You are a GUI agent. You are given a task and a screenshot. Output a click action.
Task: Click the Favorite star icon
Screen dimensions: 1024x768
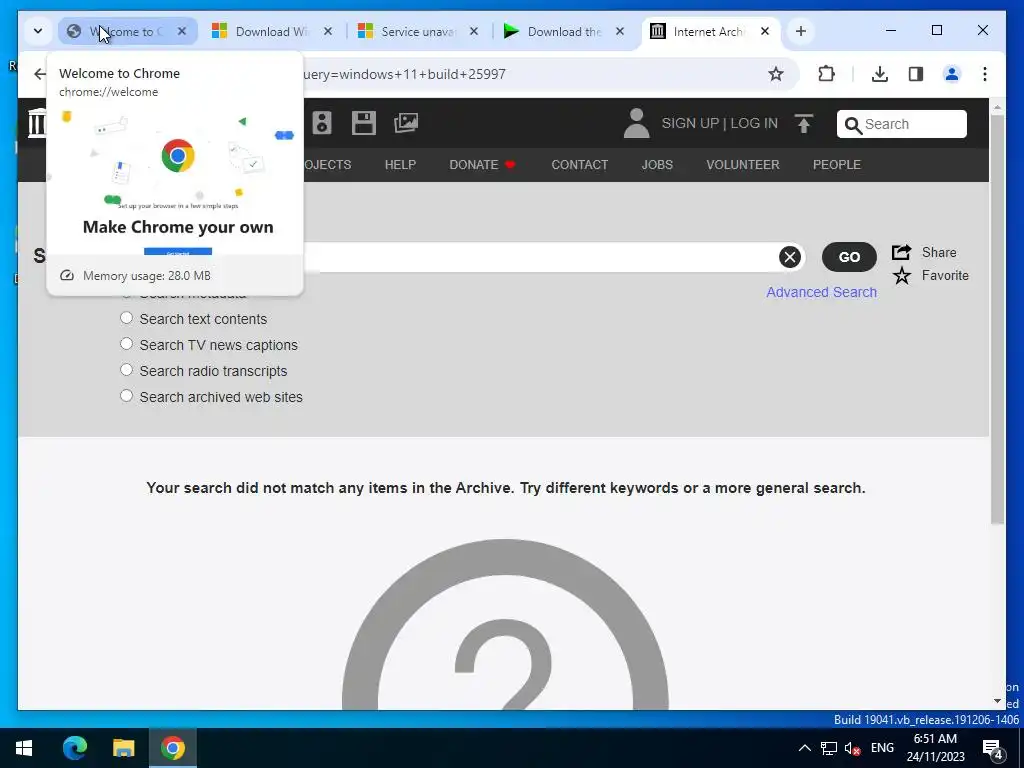[x=902, y=276]
